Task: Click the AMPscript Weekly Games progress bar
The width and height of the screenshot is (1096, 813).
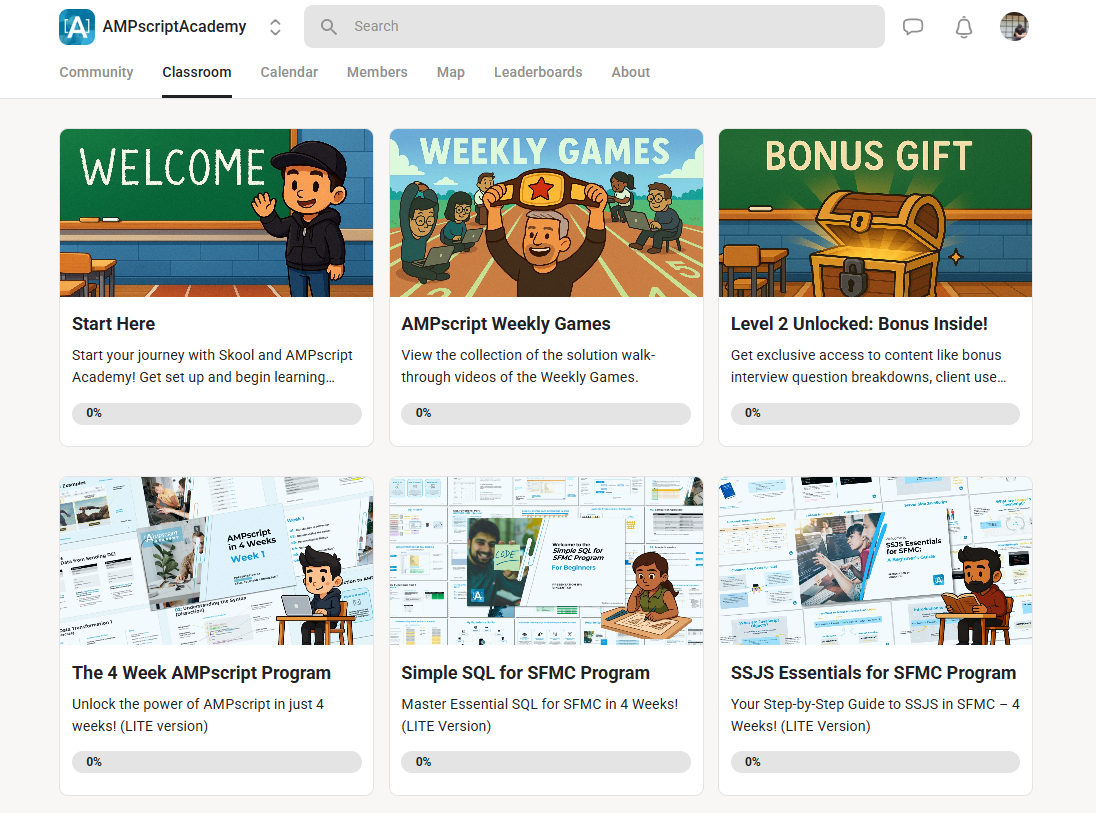Action: (x=546, y=413)
